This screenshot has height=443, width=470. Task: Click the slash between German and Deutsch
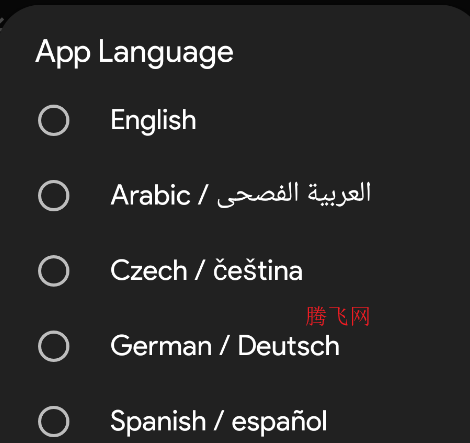tap(225, 345)
